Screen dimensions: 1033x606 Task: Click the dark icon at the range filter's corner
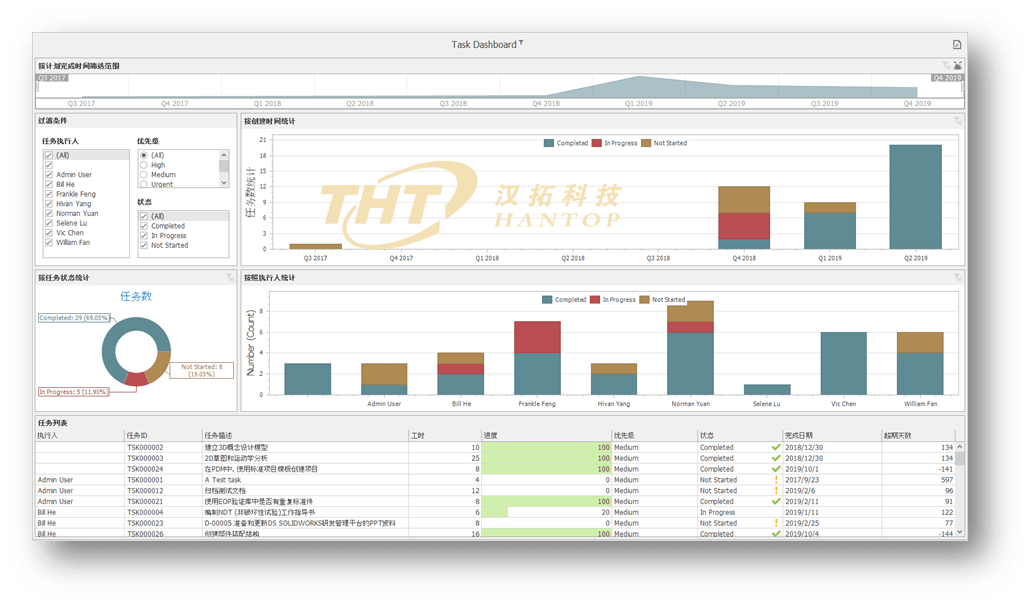pos(957,65)
